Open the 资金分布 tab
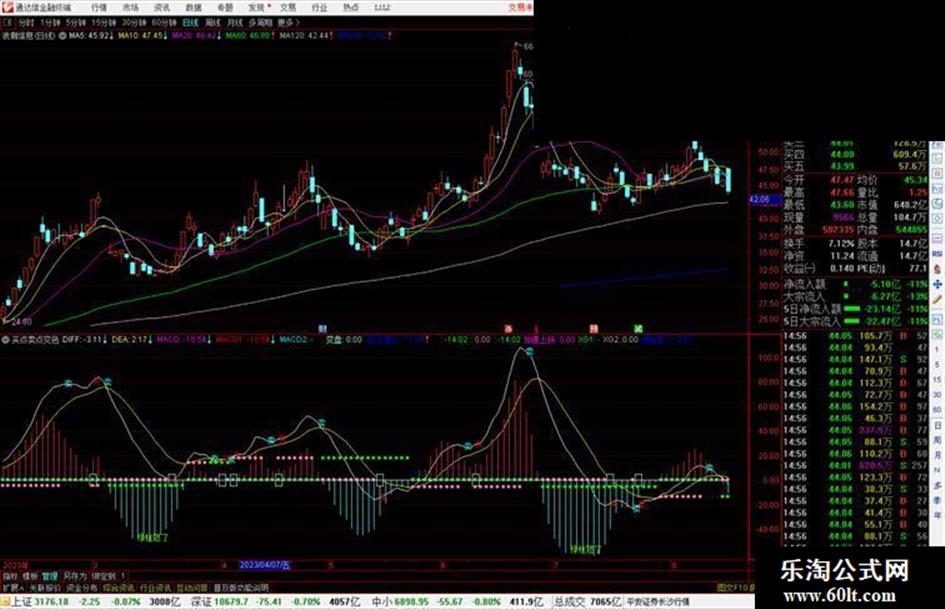The width and height of the screenshot is (945, 609). click(82, 587)
